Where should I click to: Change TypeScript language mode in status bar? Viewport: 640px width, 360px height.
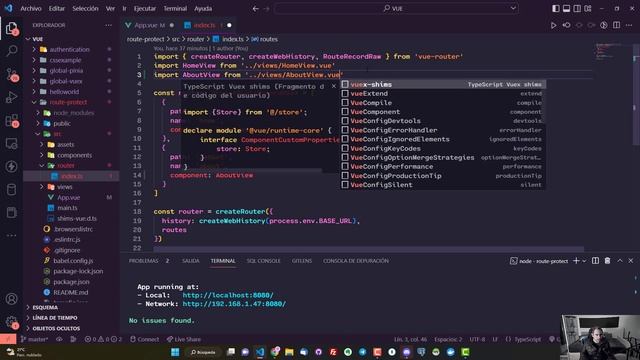[x=527, y=339]
